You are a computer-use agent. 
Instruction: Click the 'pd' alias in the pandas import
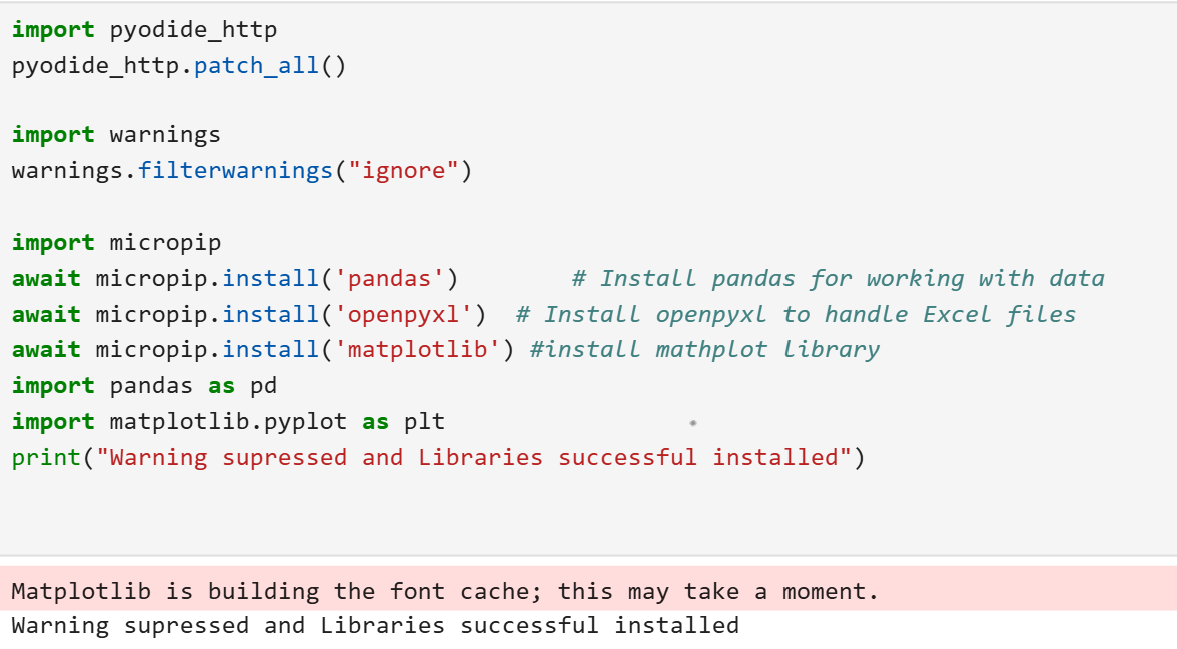tap(263, 385)
